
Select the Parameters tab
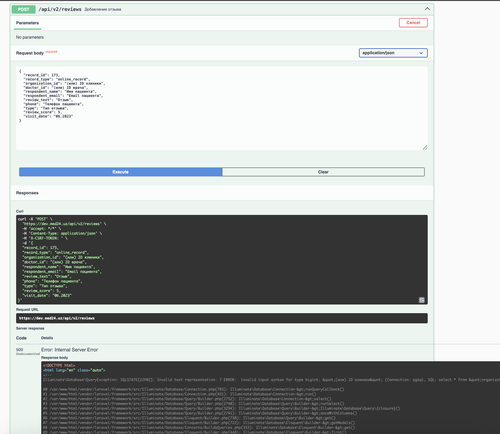pos(27,23)
